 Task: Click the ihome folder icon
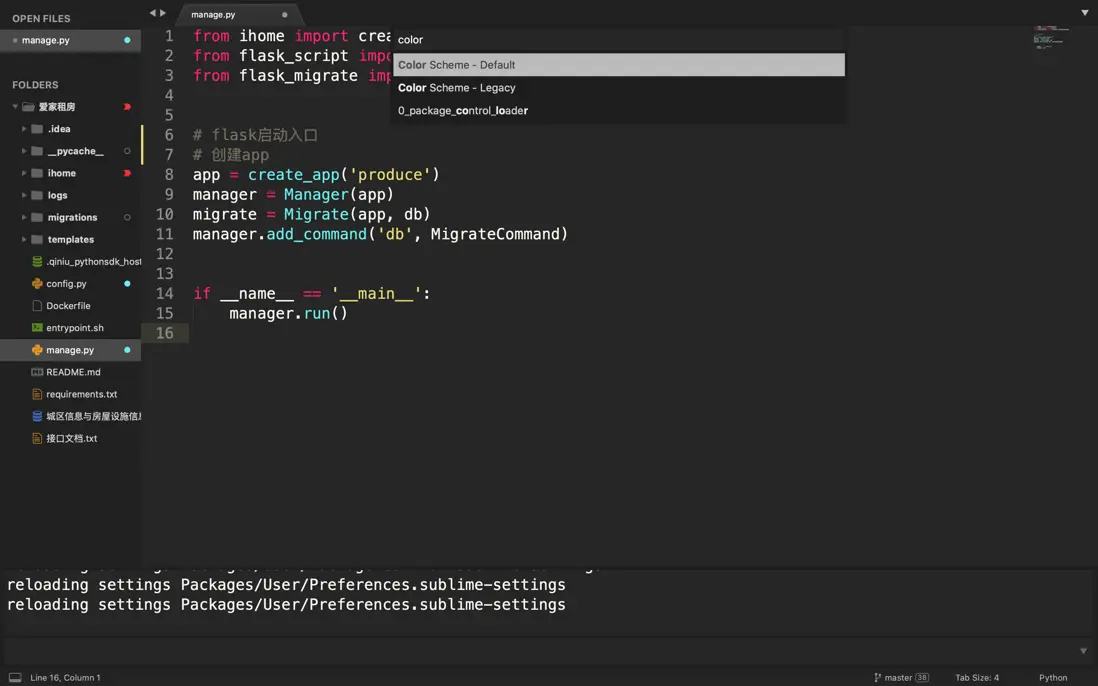(x=37, y=173)
